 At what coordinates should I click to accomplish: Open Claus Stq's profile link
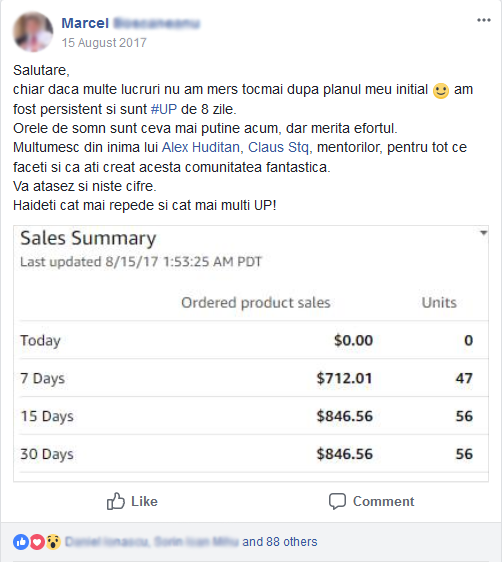coord(278,148)
